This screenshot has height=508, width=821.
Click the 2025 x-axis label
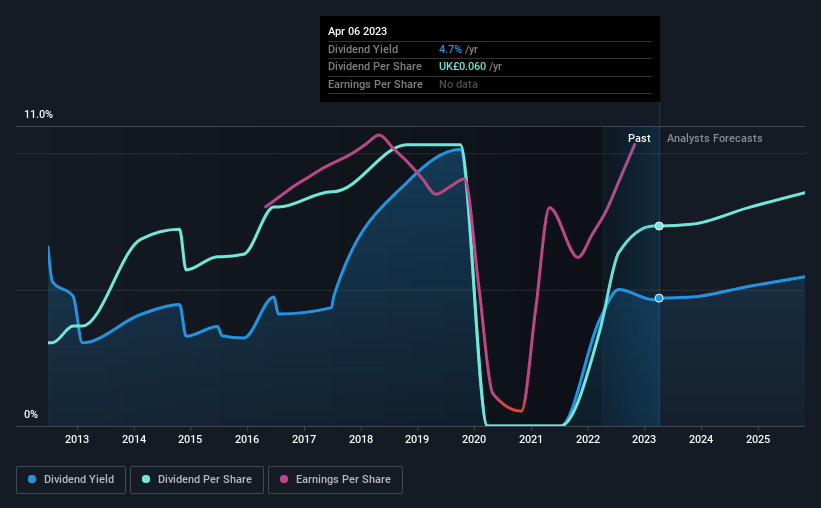pyautogui.click(x=758, y=439)
